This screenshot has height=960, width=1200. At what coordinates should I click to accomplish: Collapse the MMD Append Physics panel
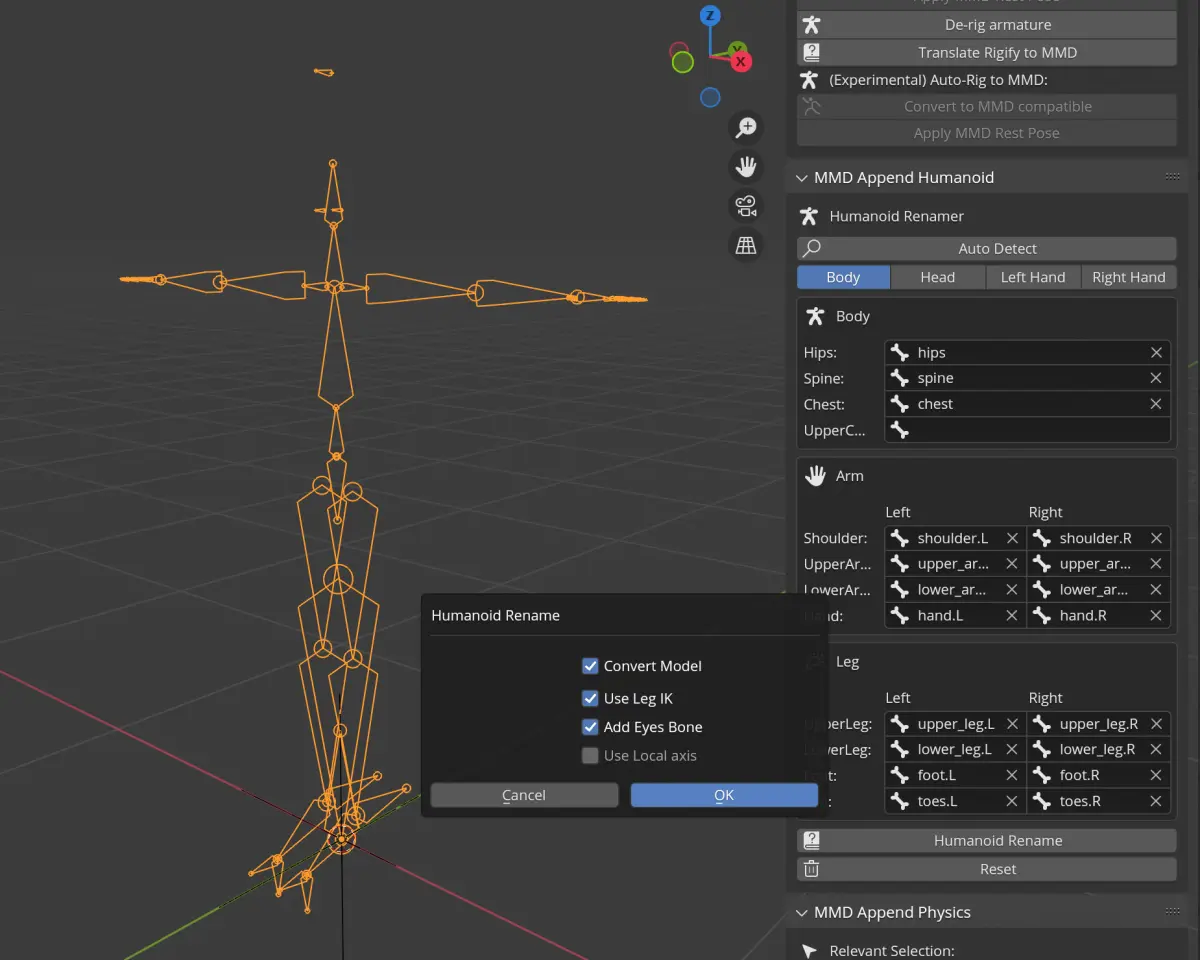pos(801,912)
